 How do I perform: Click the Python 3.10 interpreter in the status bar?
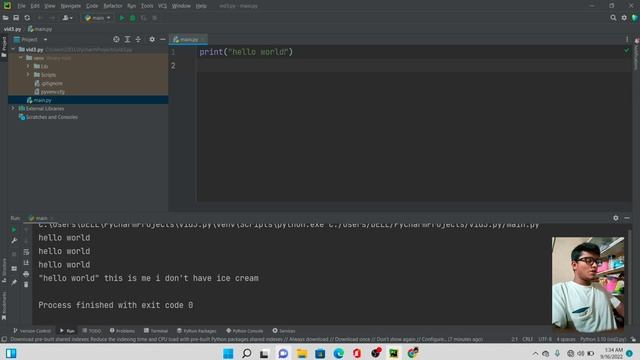point(603,339)
